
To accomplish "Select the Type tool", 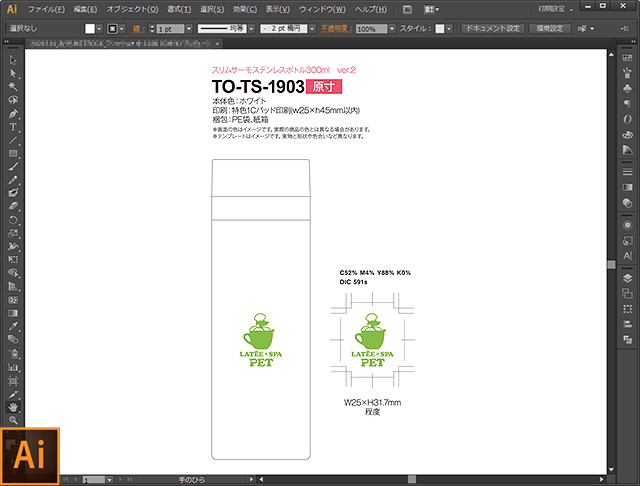I will 13,127.
